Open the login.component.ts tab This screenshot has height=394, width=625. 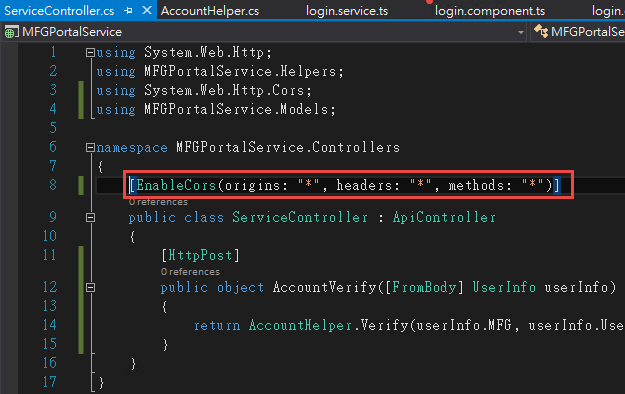click(490, 11)
